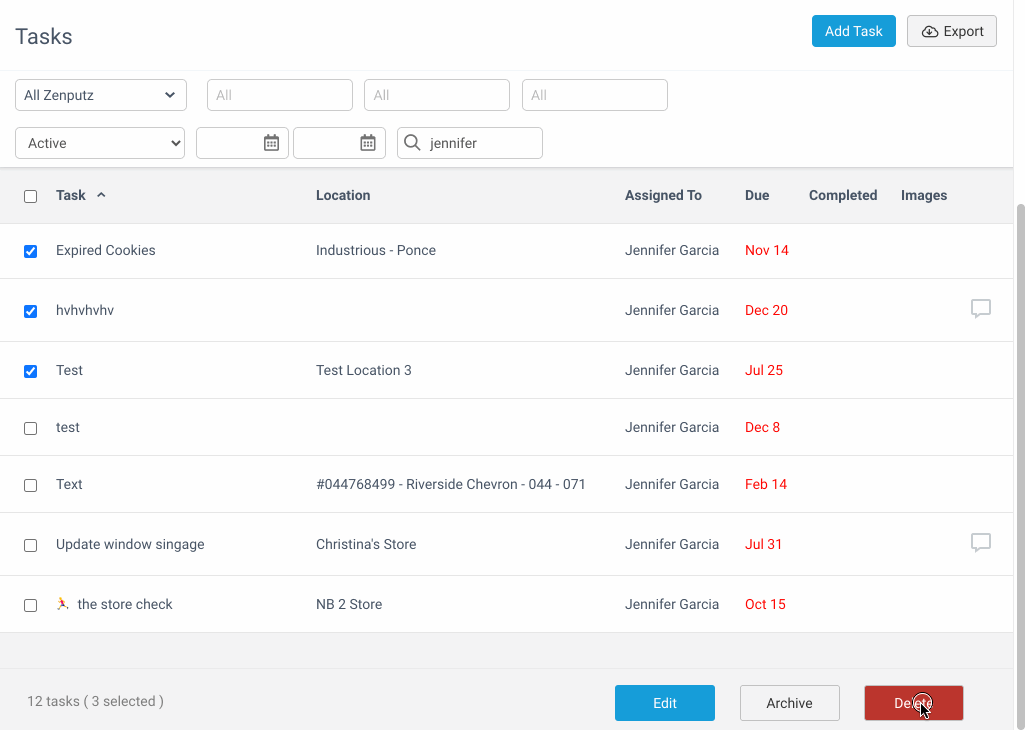Open the first All filter field
This screenshot has height=730, width=1025.
tap(280, 95)
